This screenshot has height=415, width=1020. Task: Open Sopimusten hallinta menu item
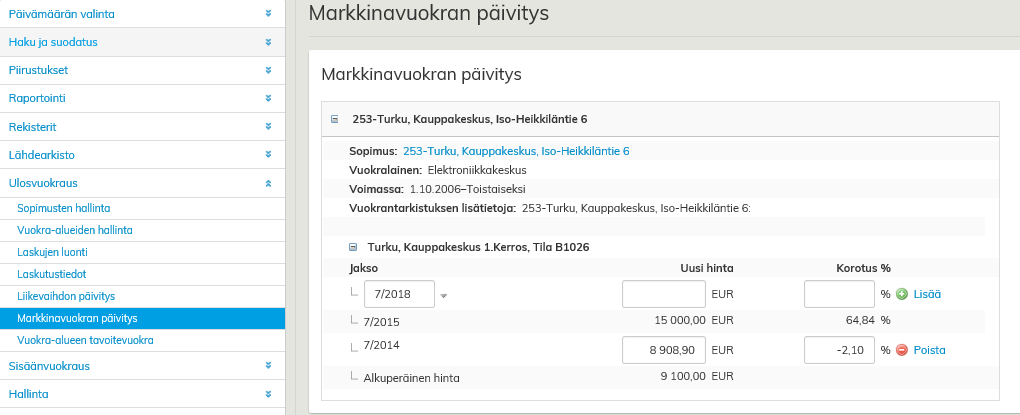point(64,208)
